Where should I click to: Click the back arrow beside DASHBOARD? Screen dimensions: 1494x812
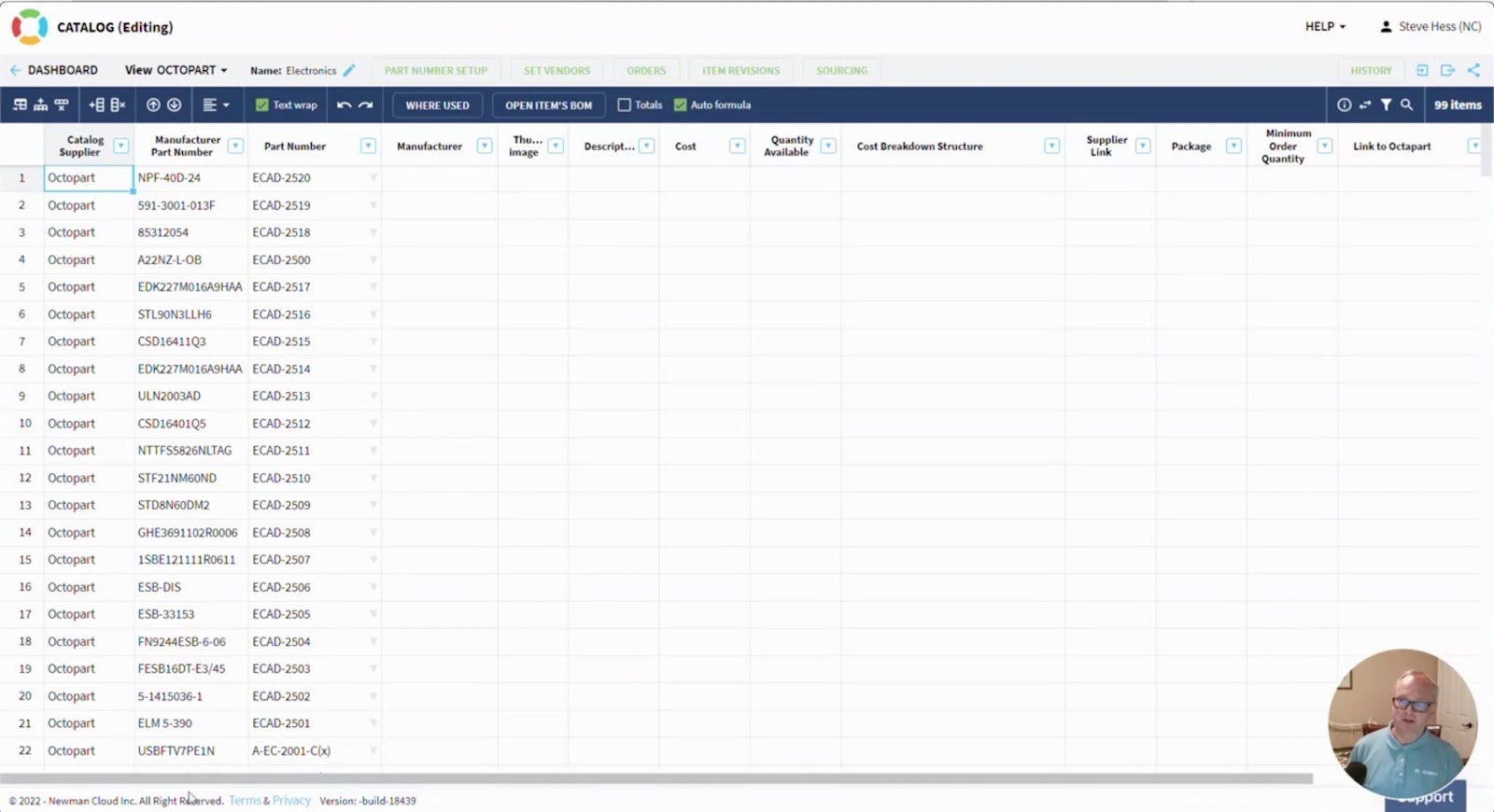click(x=15, y=70)
